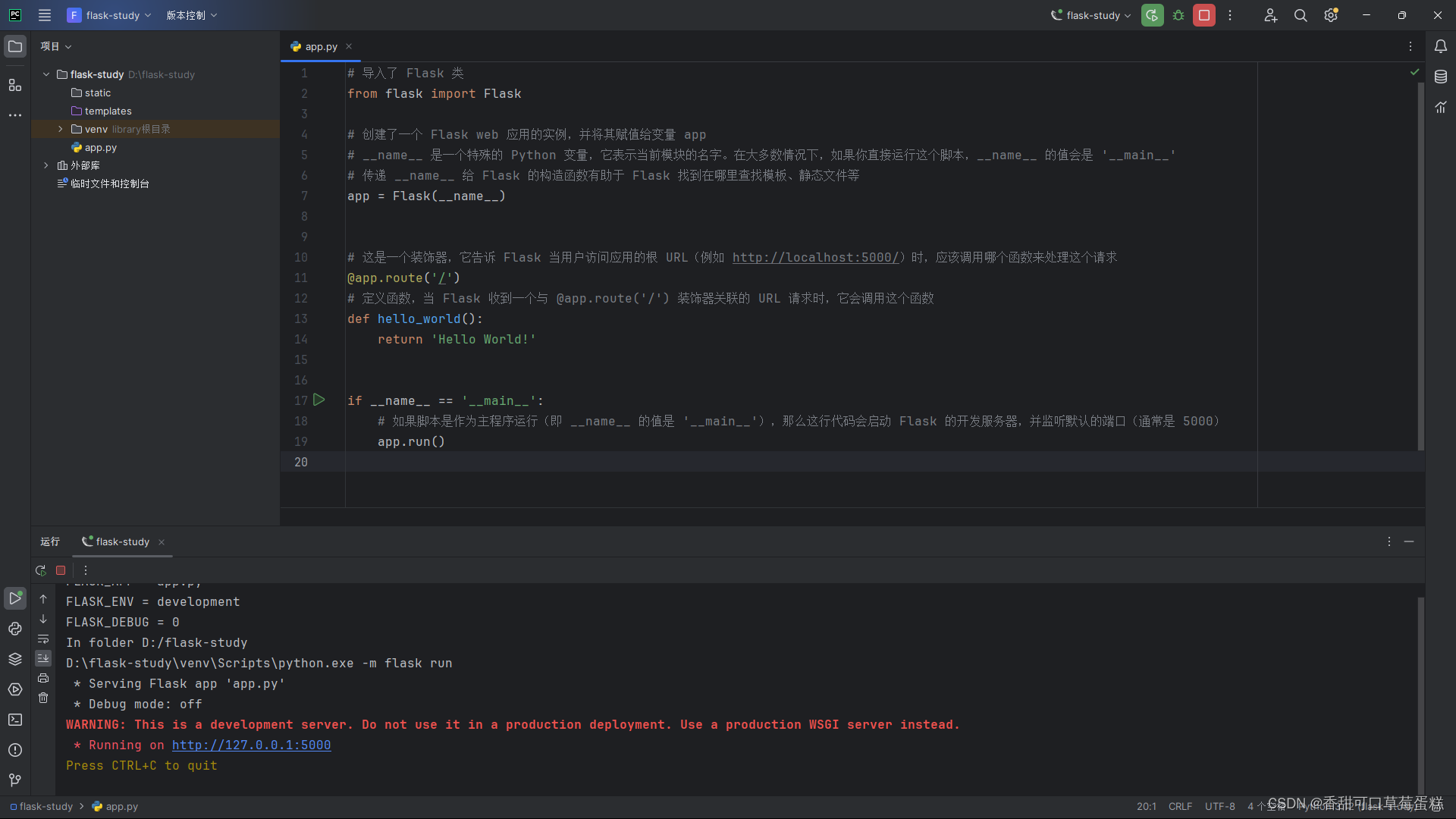Expand the venv folder in project tree
Viewport: 1456px width, 819px height.
[61, 129]
